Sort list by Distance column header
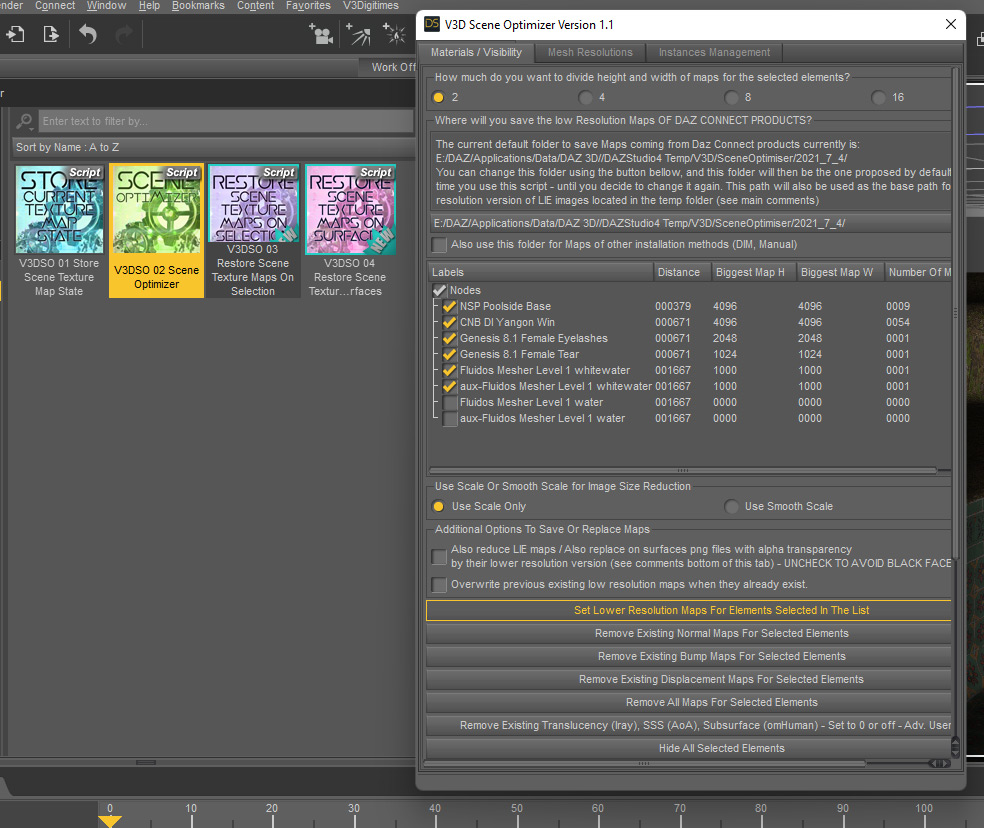 click(682, 272)
